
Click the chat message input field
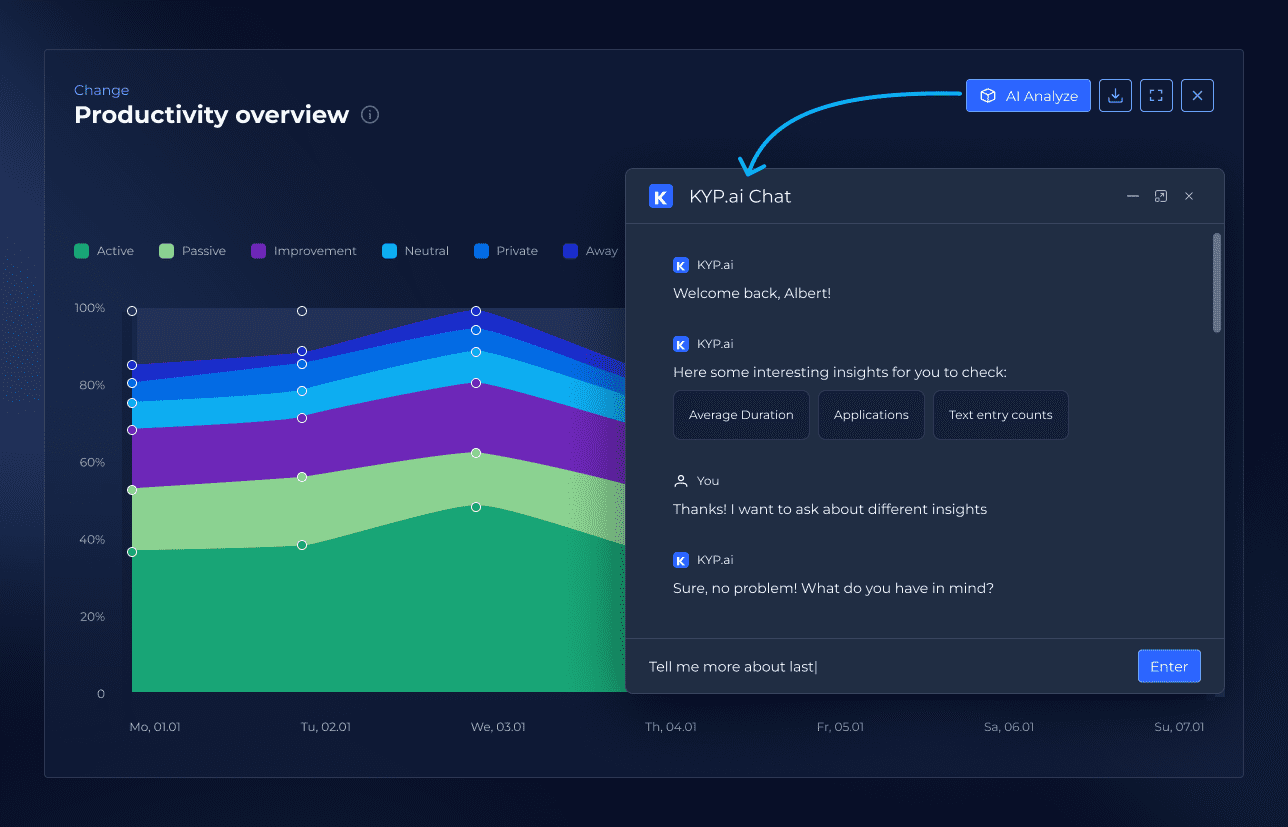point(880,667)
